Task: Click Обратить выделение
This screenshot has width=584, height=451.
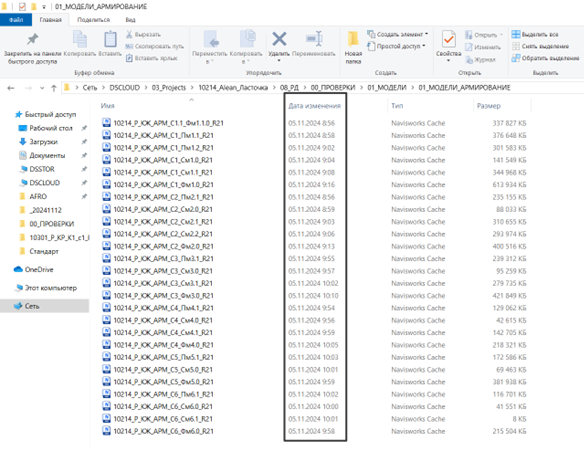Action: [545, 58]
